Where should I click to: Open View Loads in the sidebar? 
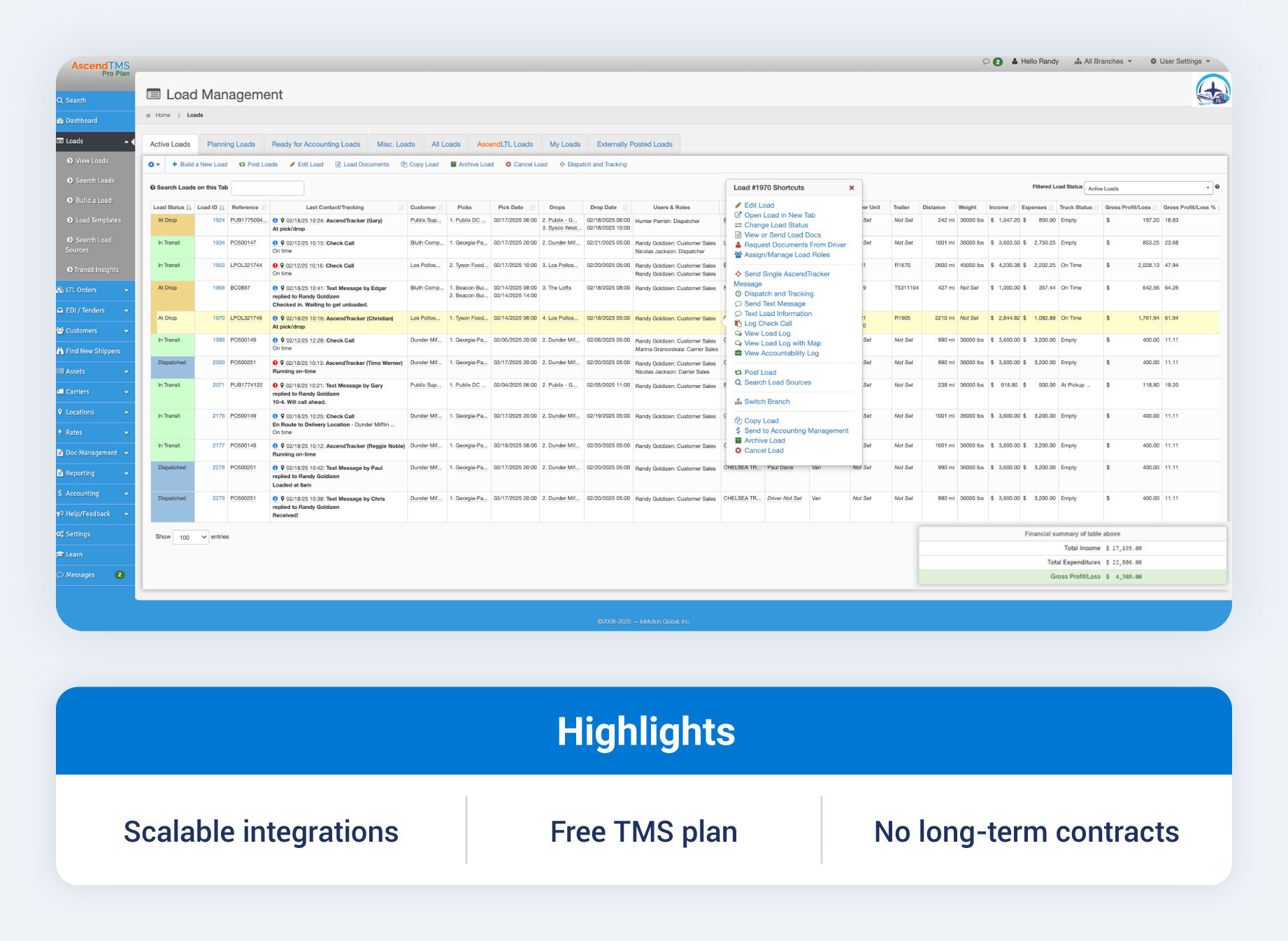(92, 161)
